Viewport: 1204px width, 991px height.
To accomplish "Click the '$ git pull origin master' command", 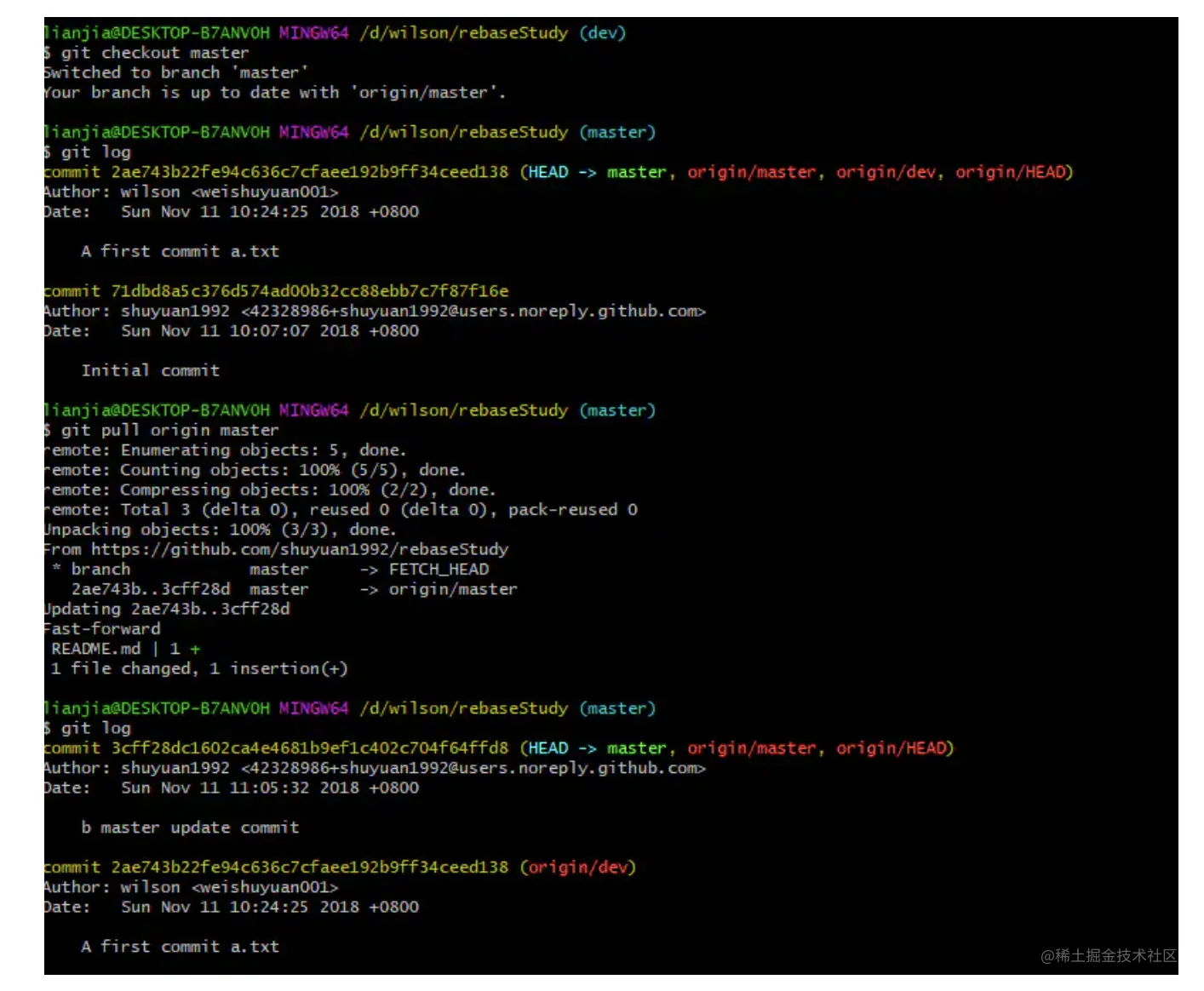I will click(162, 430).
